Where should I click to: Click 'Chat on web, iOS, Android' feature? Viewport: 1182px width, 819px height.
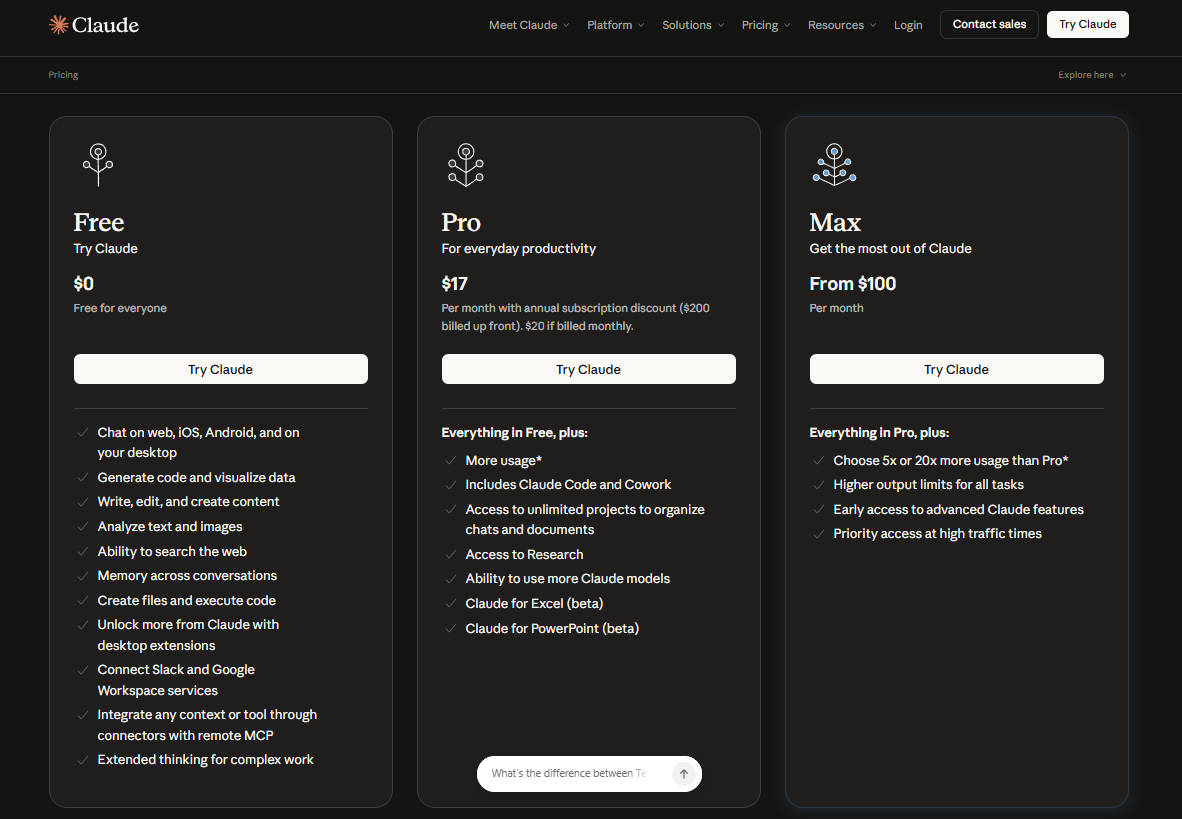pyautogui.click(x=198, y=442)
